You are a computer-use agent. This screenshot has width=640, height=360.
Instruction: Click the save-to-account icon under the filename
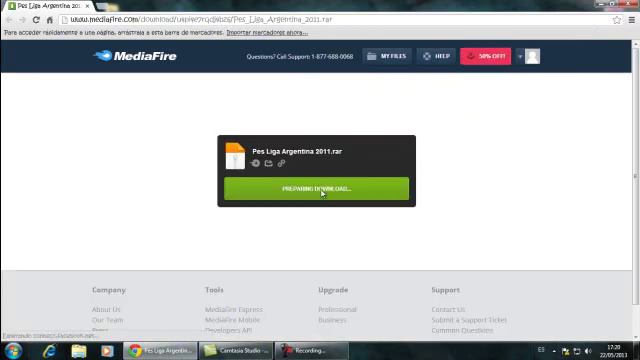tap(256, 163)
